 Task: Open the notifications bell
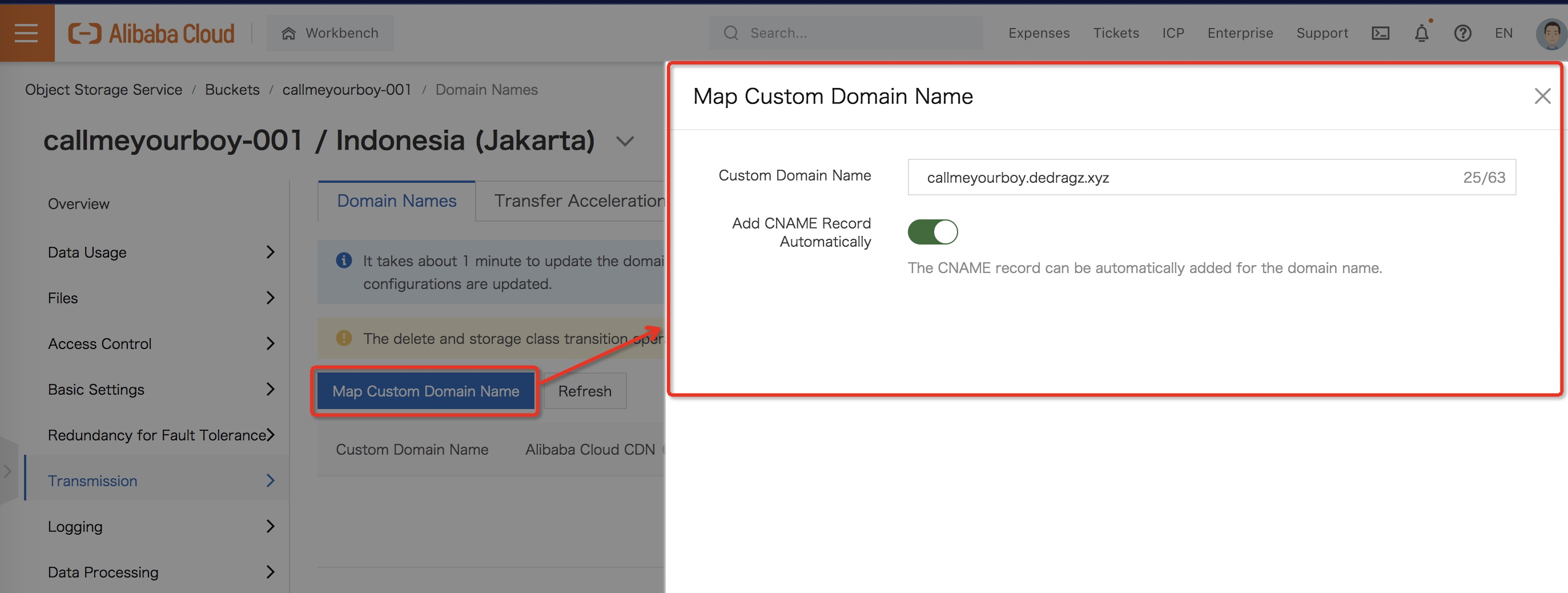click(1421, 34)
